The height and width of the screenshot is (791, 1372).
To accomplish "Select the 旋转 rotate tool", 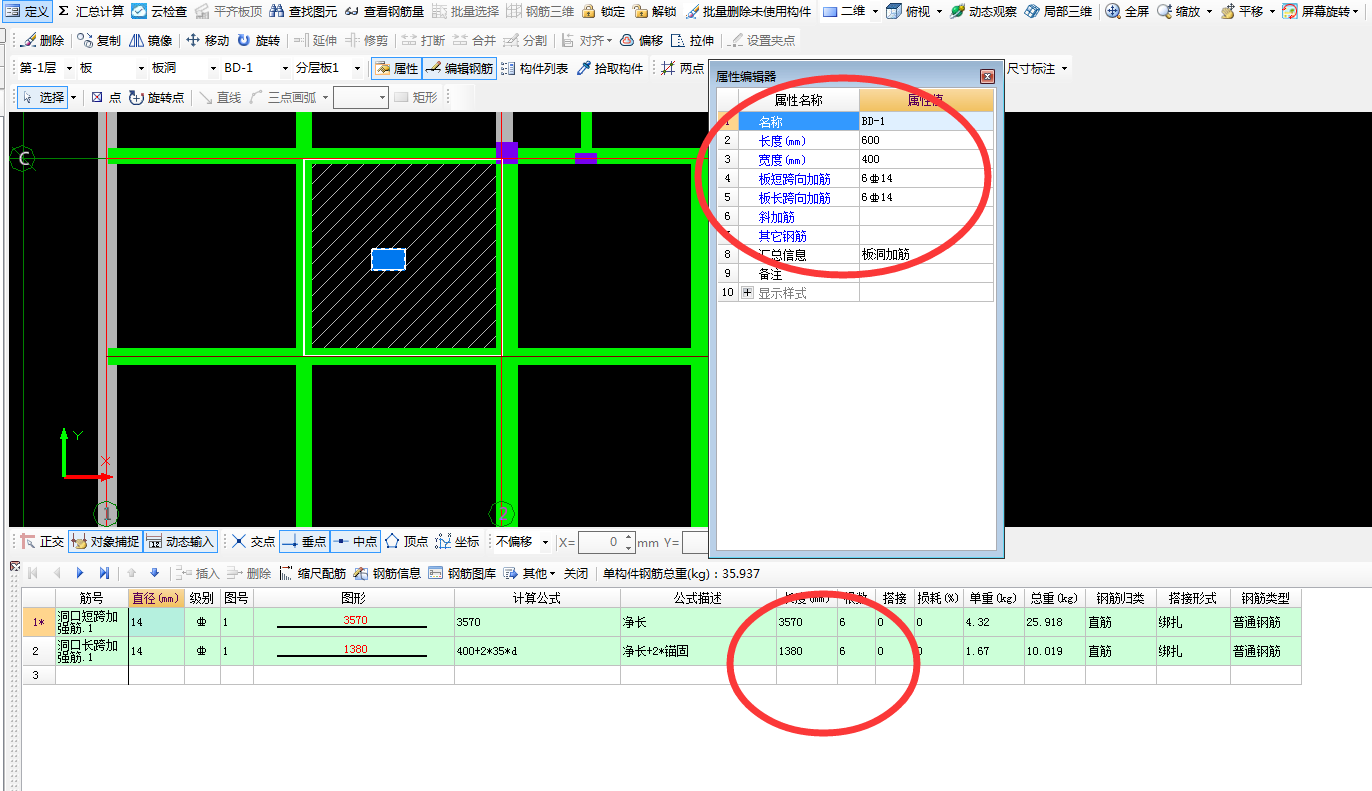I will [258, 41].
